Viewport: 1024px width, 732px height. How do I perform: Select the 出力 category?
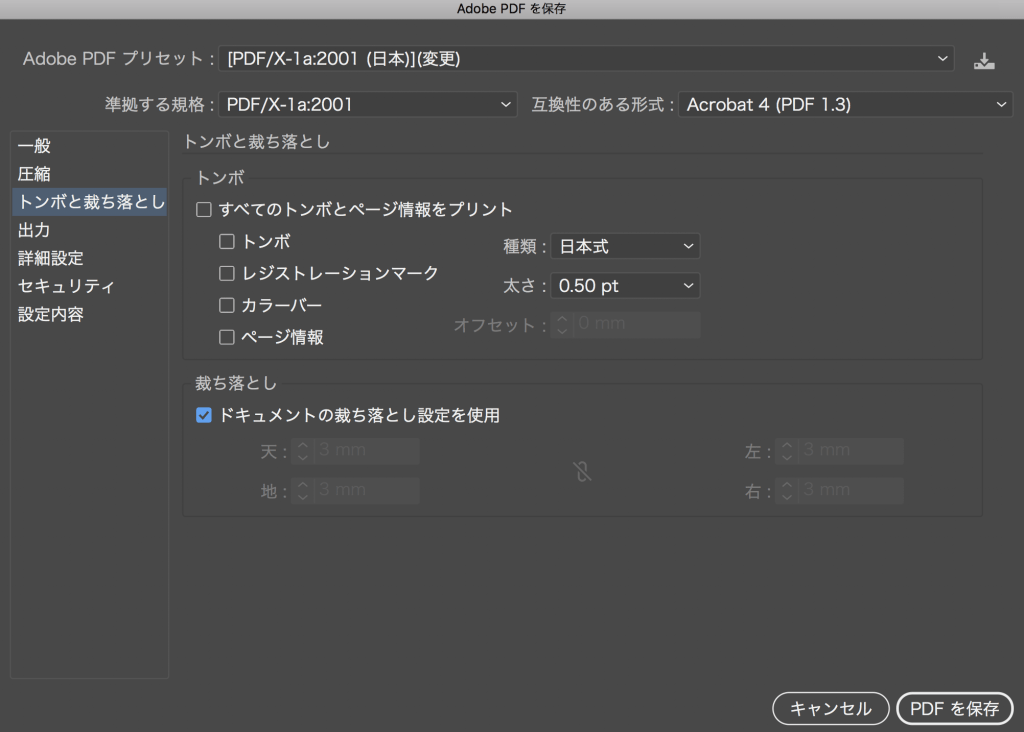point(89,230)
